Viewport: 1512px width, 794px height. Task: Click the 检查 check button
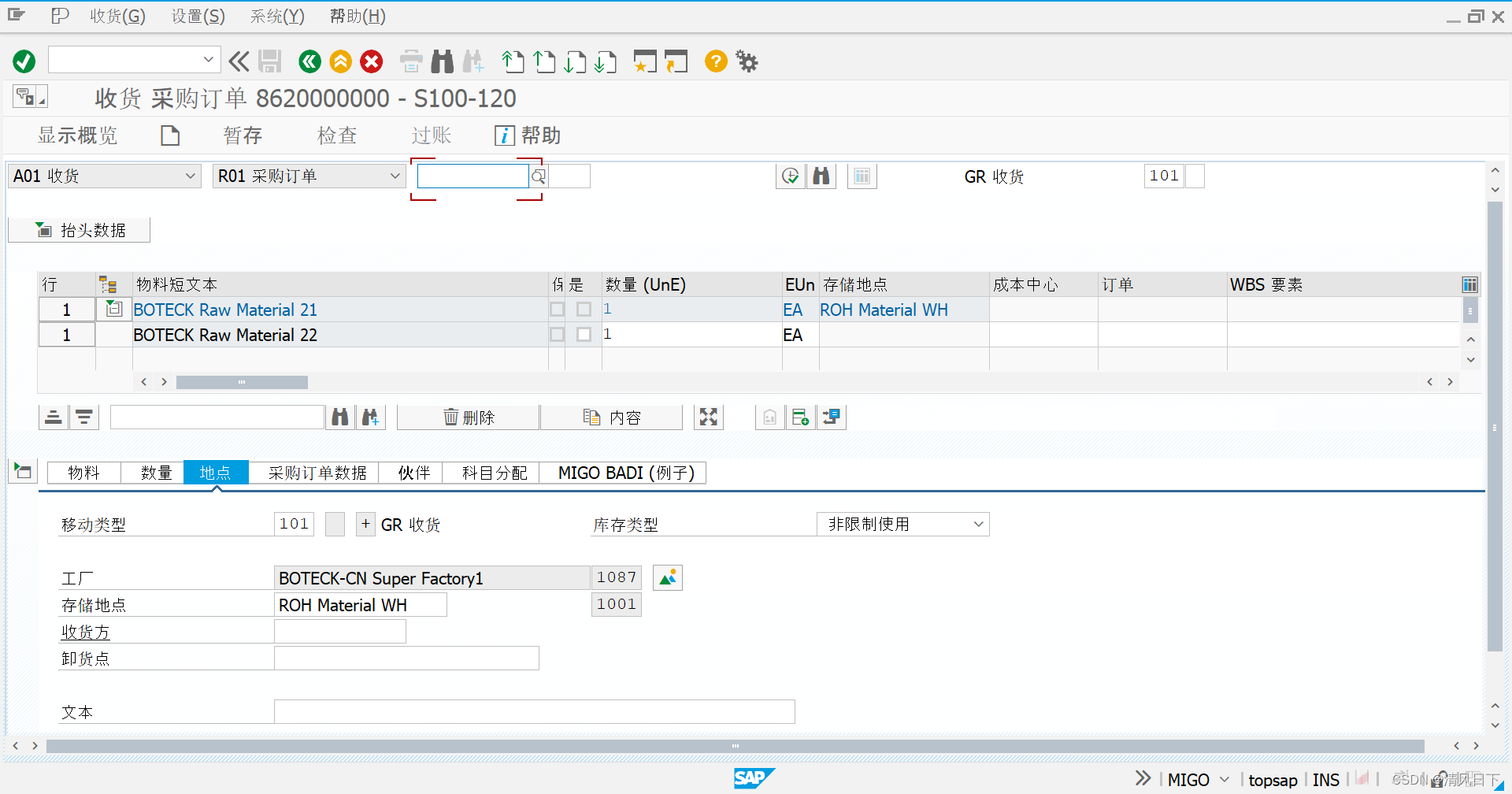point(337,135)
